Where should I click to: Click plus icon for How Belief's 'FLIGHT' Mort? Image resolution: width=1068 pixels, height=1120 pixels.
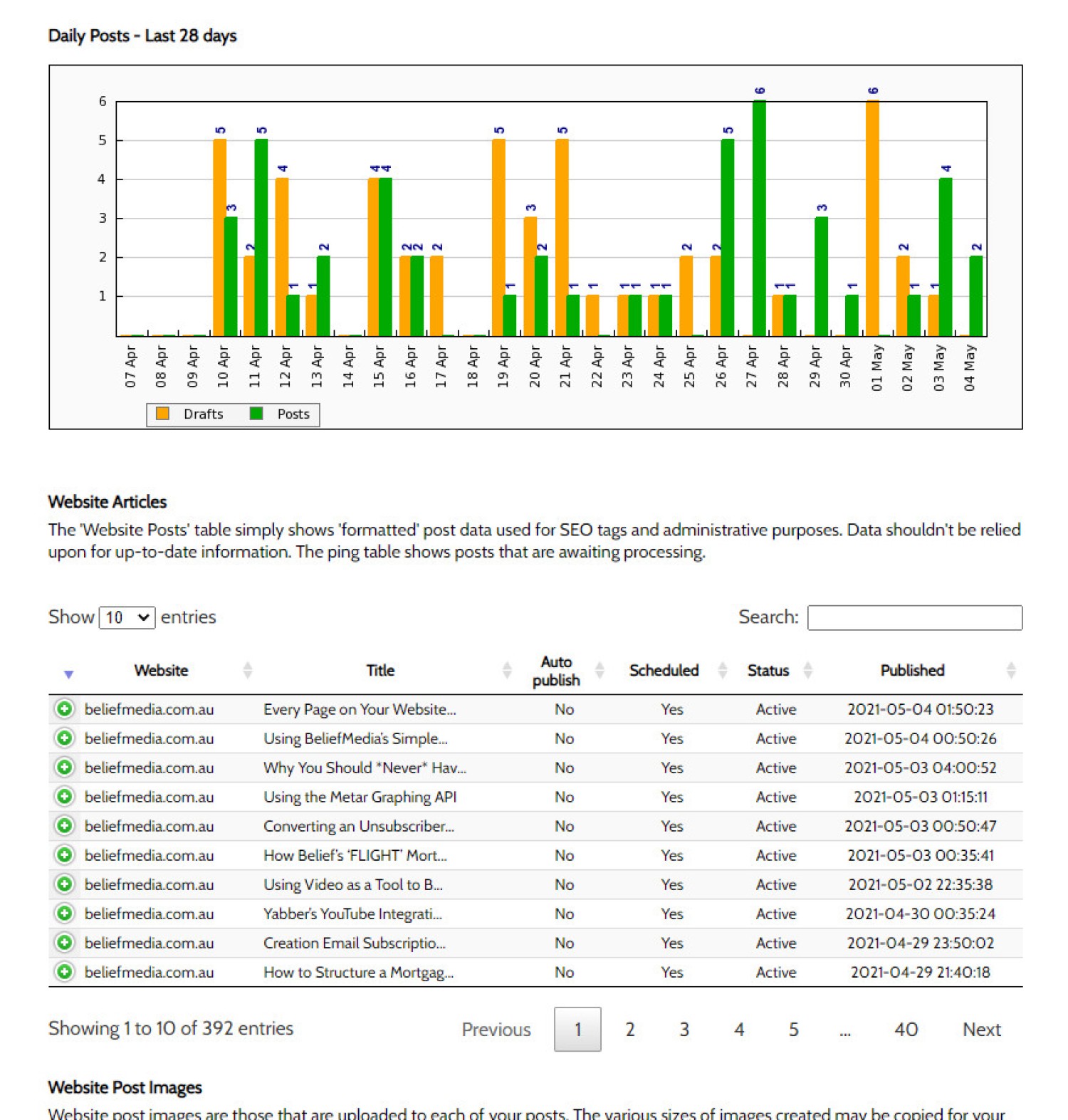pos(65,855)
